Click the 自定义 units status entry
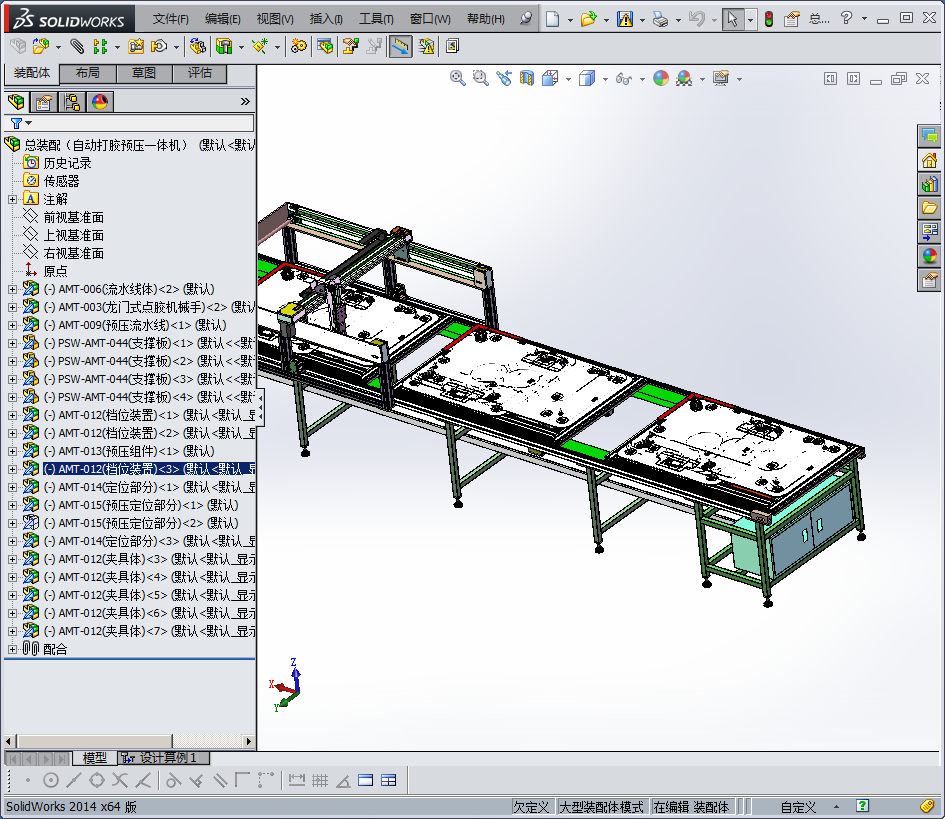Image resolution: width=945 pixels, height=819 pixels. 798,806
